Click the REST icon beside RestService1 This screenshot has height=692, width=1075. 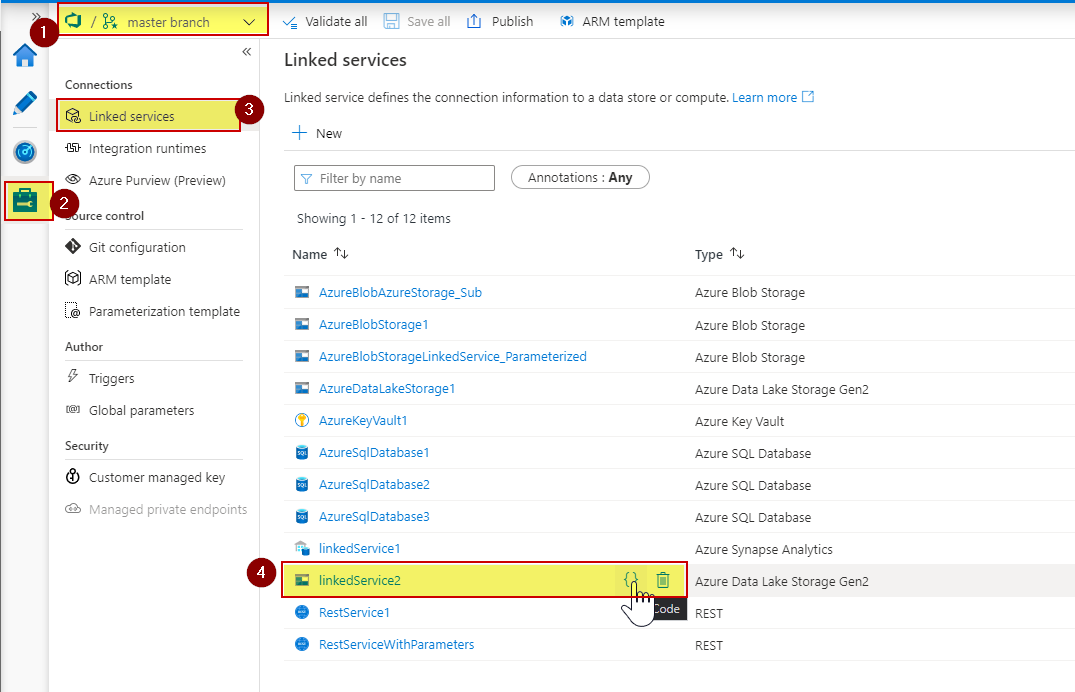(x=302, y=612)
